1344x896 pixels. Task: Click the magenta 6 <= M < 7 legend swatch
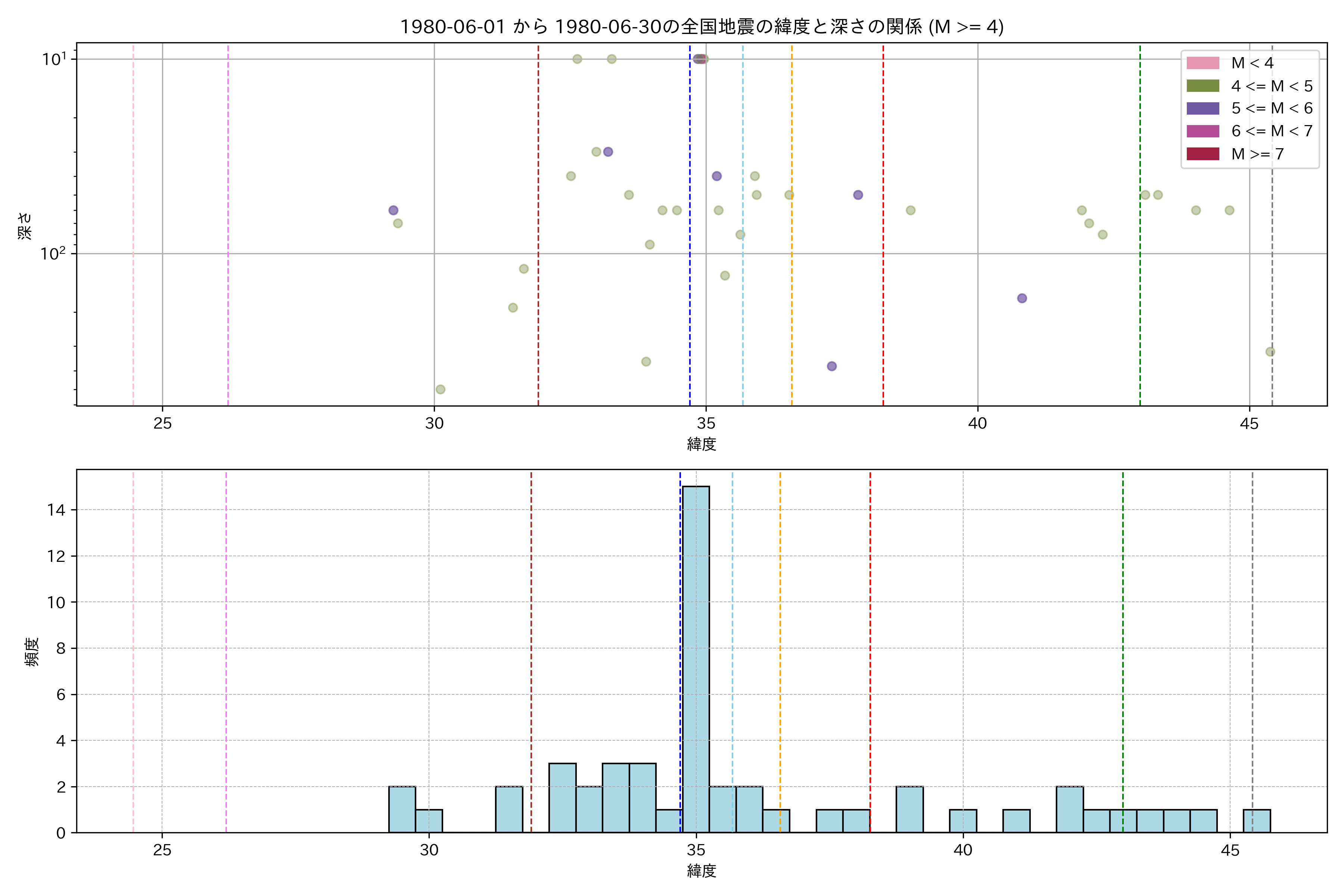(1202, 131)
